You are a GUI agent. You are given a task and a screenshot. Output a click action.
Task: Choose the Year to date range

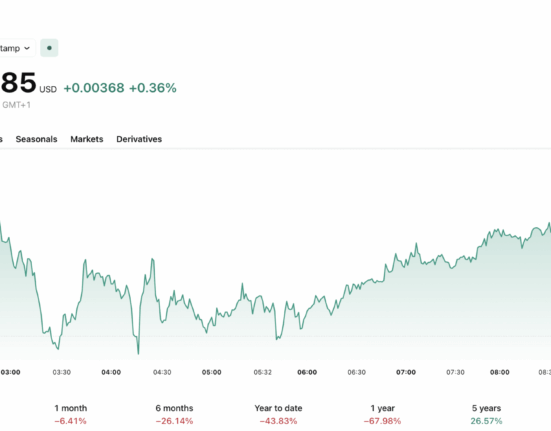pyautogui.click(x=278, y=414)
